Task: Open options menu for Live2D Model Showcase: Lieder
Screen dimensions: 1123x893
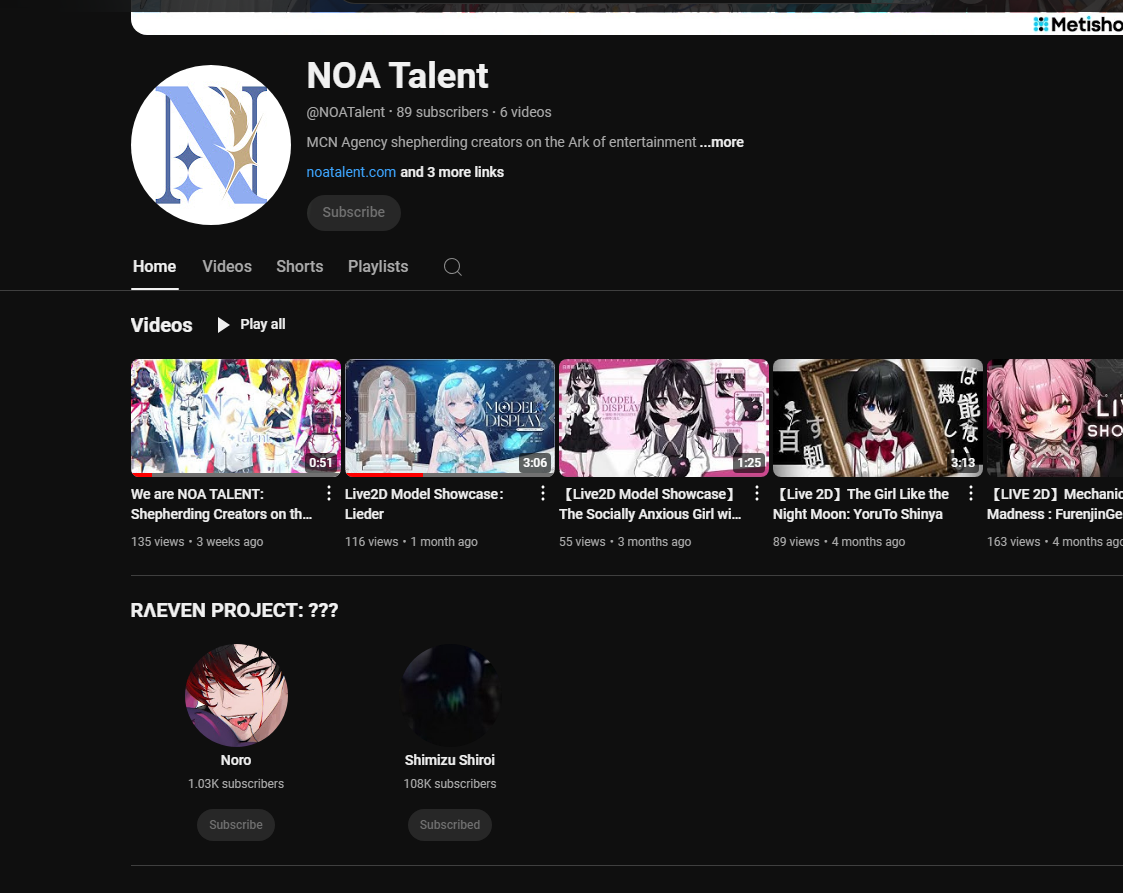Action: point(543,493)
